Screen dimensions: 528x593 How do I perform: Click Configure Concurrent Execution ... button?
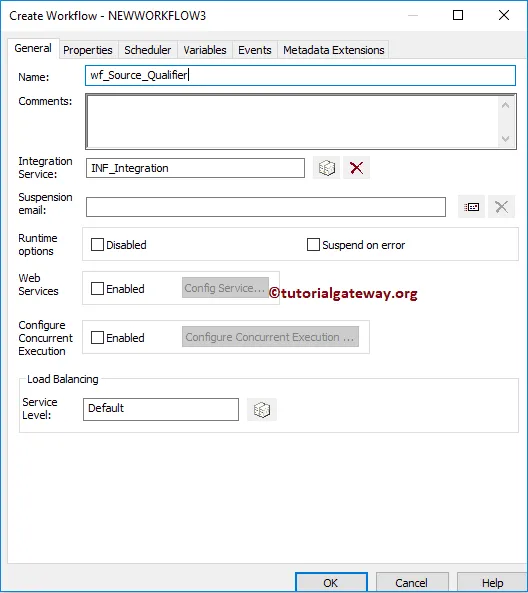click(270, 337)
